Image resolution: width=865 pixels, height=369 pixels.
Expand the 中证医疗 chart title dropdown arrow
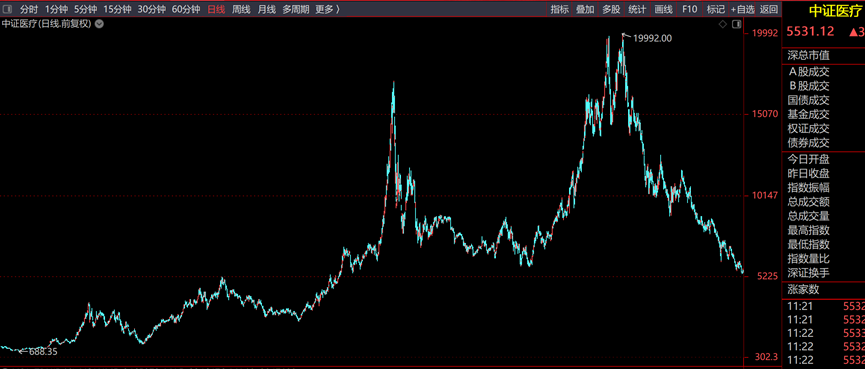(x=99, y=24)
